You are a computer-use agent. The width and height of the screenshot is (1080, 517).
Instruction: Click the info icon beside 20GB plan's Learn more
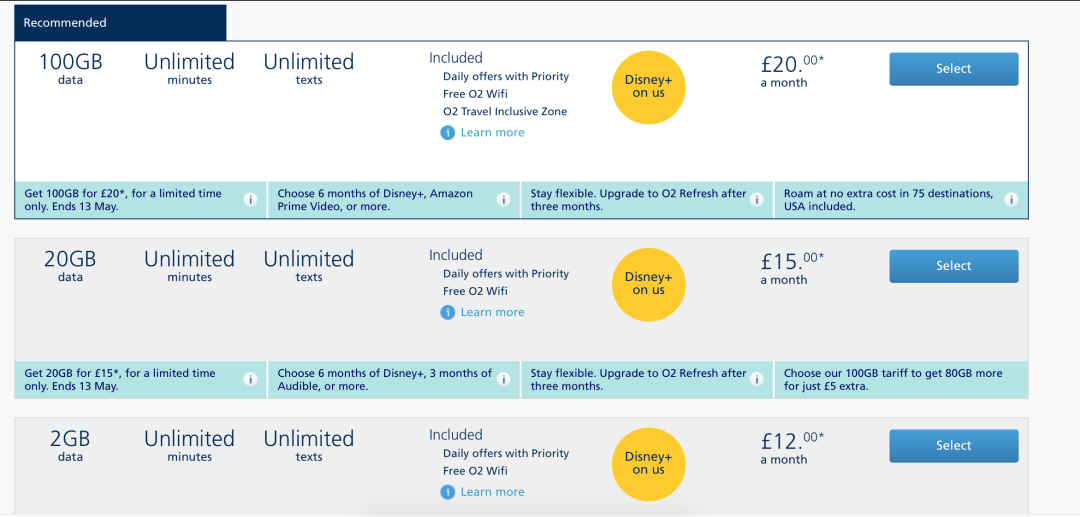pyautogui.click(x=448, y=312)
